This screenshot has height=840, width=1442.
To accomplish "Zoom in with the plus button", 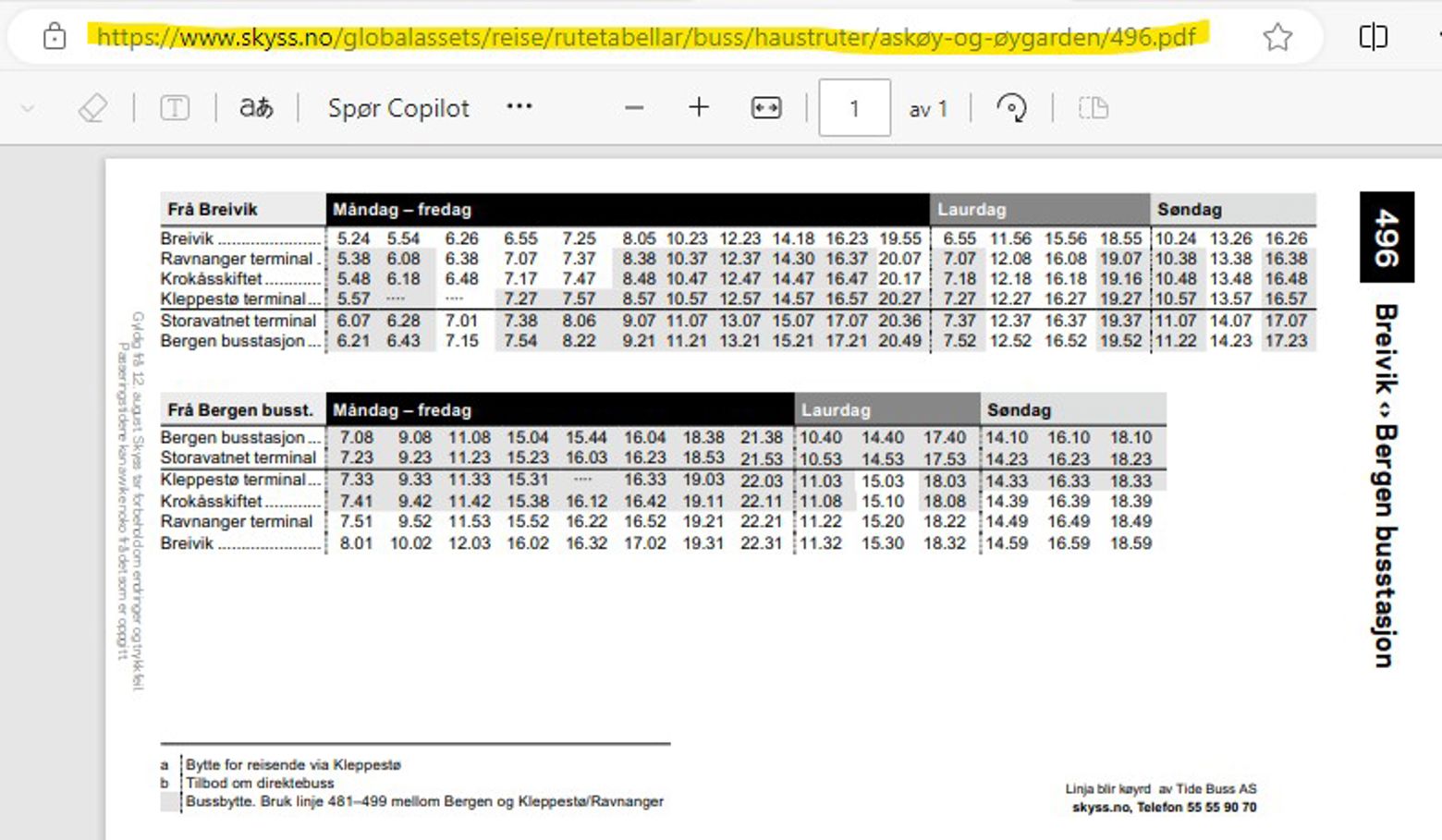I will tap(699, 107).
